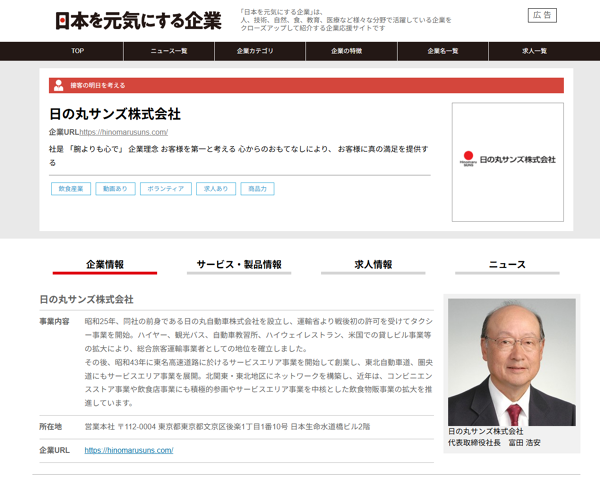Screen dimensions: 600x481
Task: Click the 日の丸サンズ company logo image
Action: 507,161
